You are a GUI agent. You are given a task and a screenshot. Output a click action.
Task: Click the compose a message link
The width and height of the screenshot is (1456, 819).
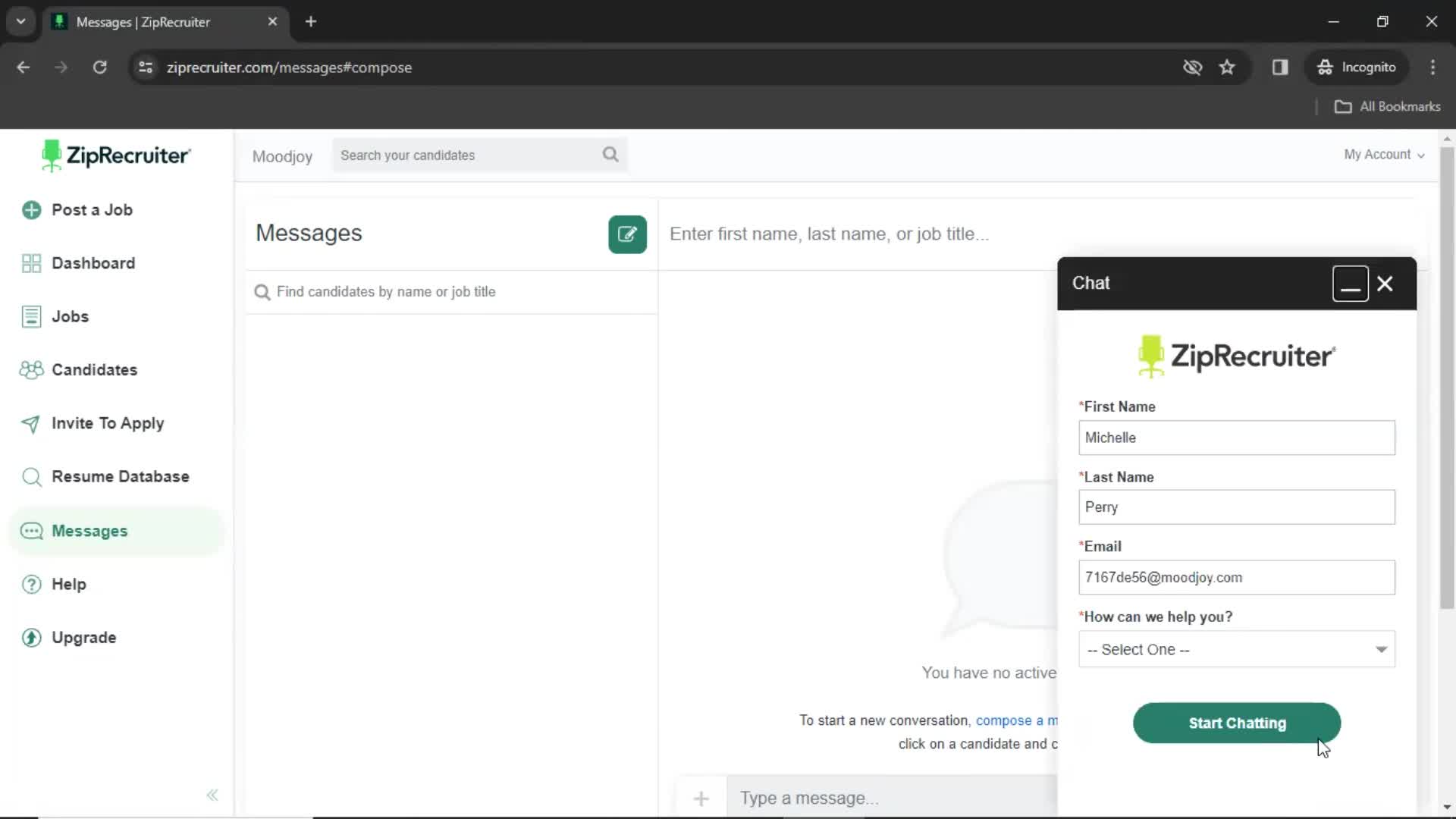(x=1015, y=720)
